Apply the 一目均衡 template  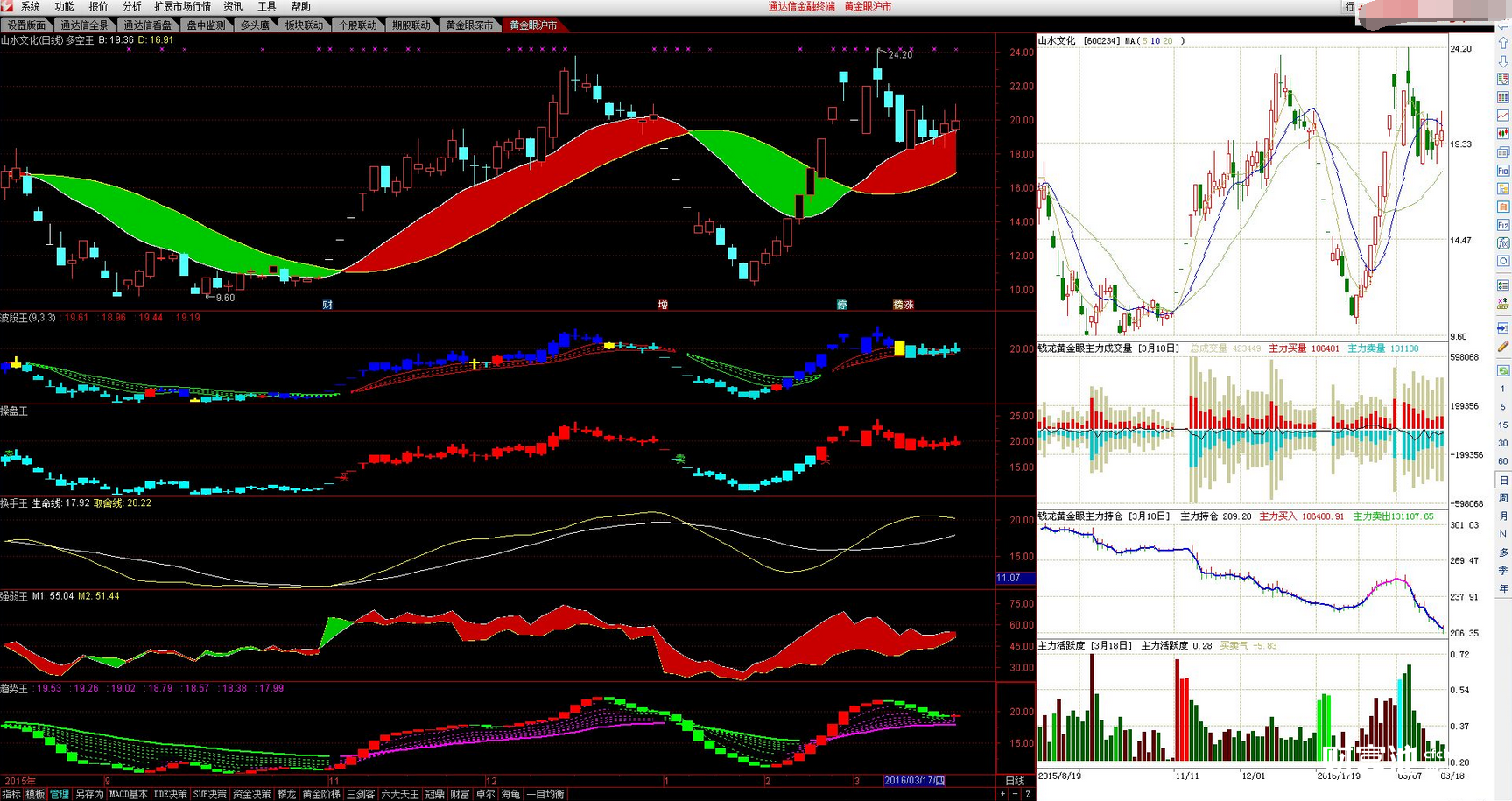coord(545,794)
